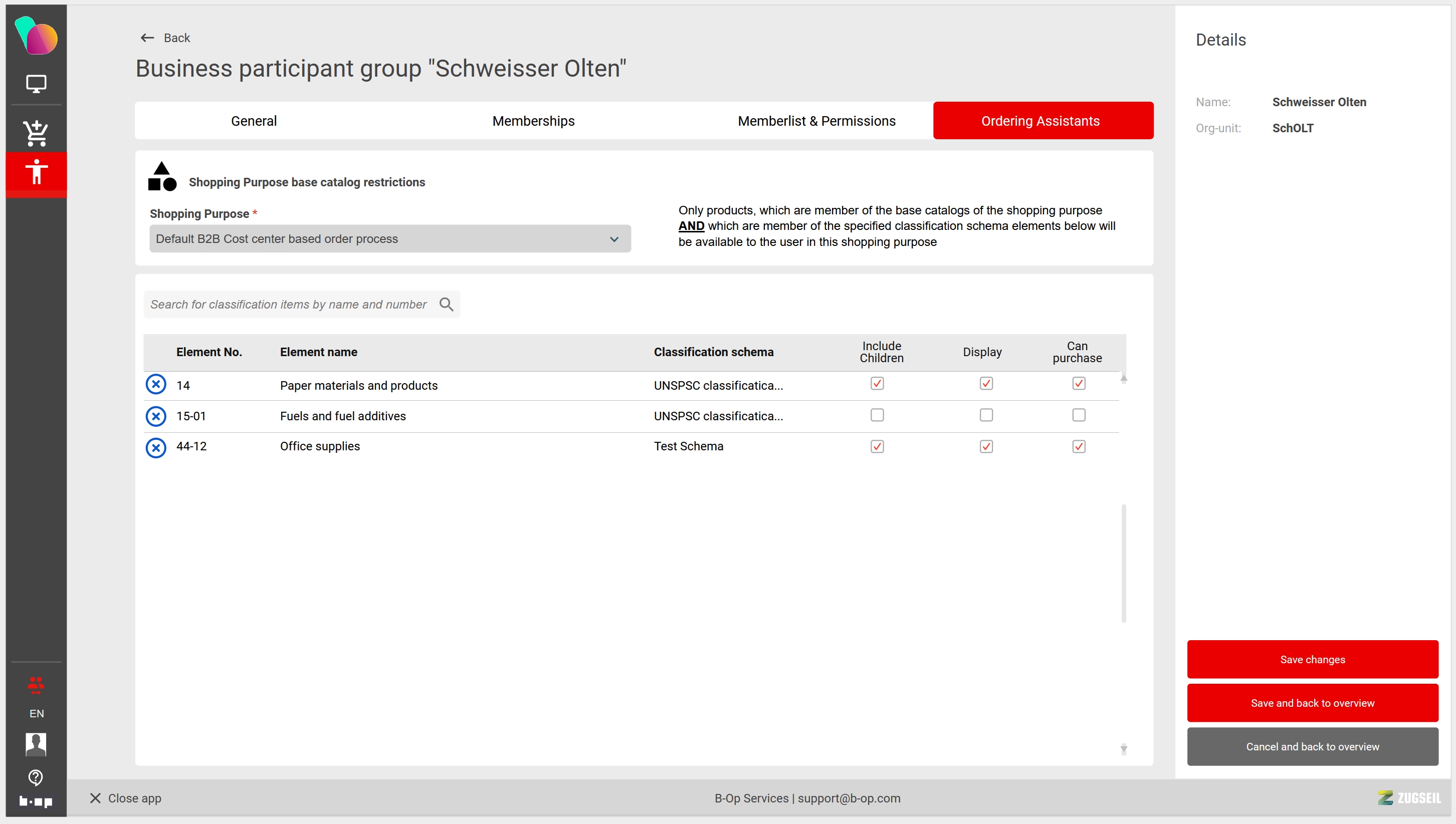Click Cancel and back to overview
1456x824 pixels.
point(1312,746)
